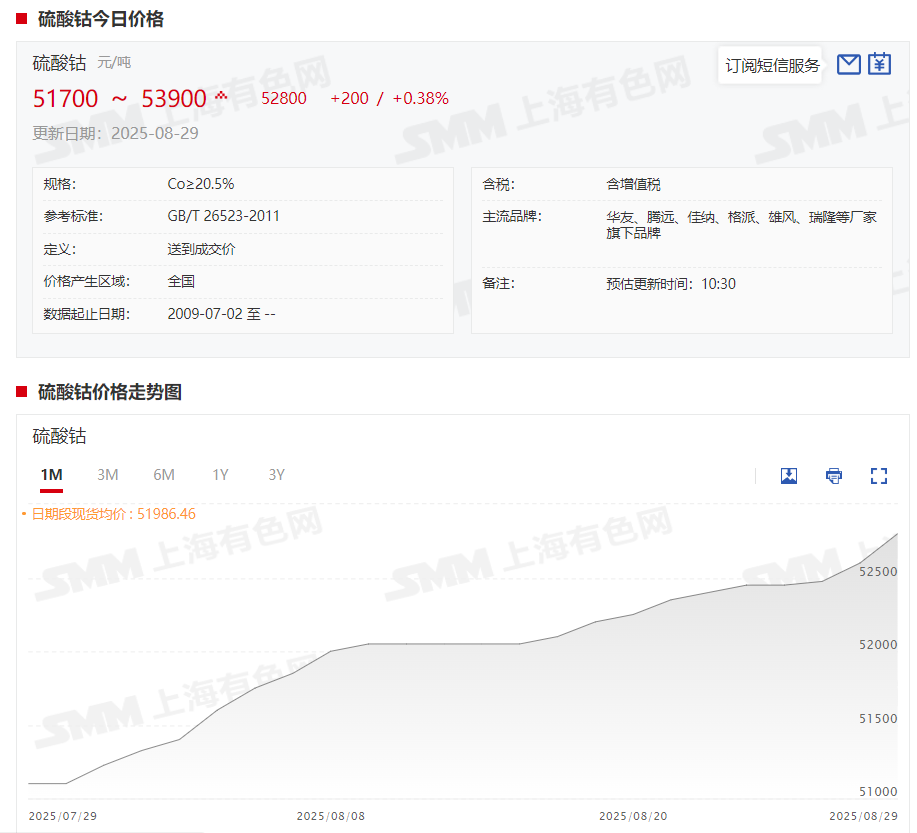Image resolution: width=917 pixels, height=833 pixels.
Task: Open the yen calendar price icon
Action: coord(879,65)
